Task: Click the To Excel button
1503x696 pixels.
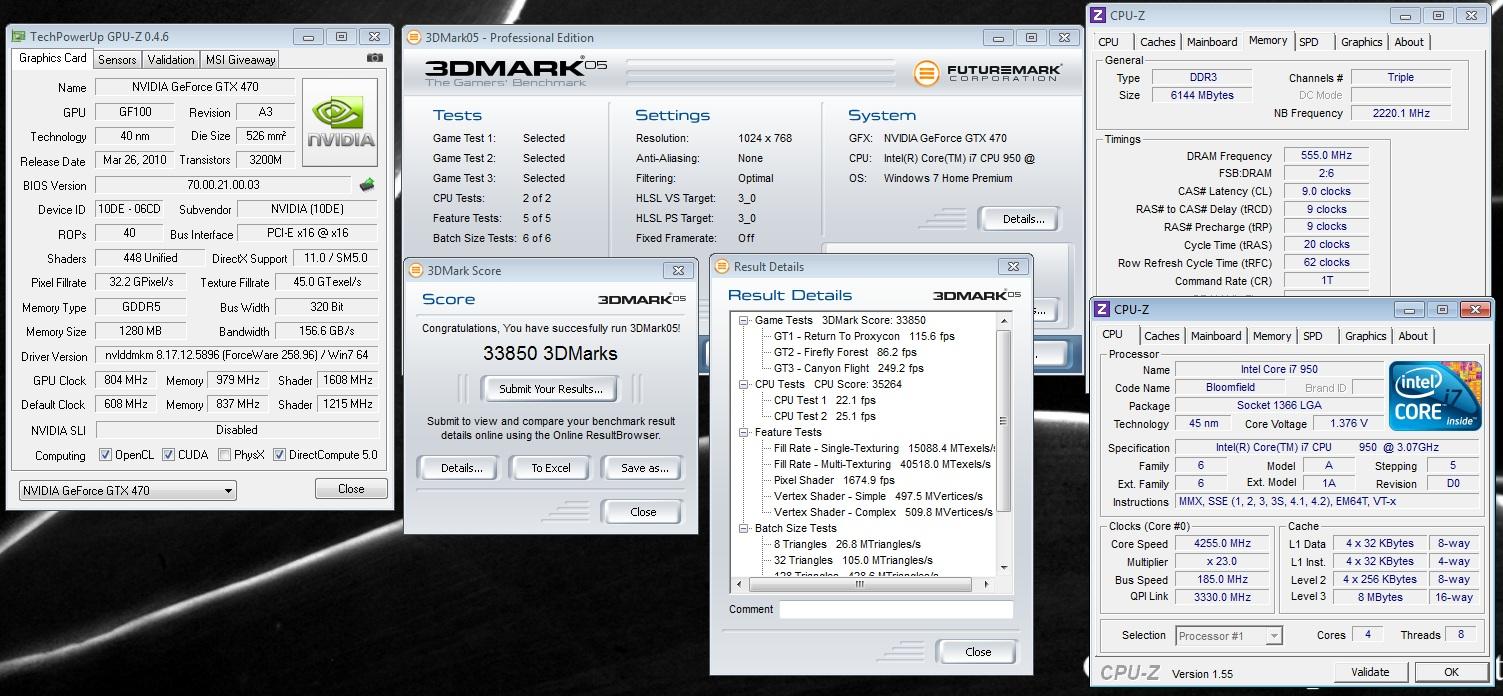Action: click(551, 468)
